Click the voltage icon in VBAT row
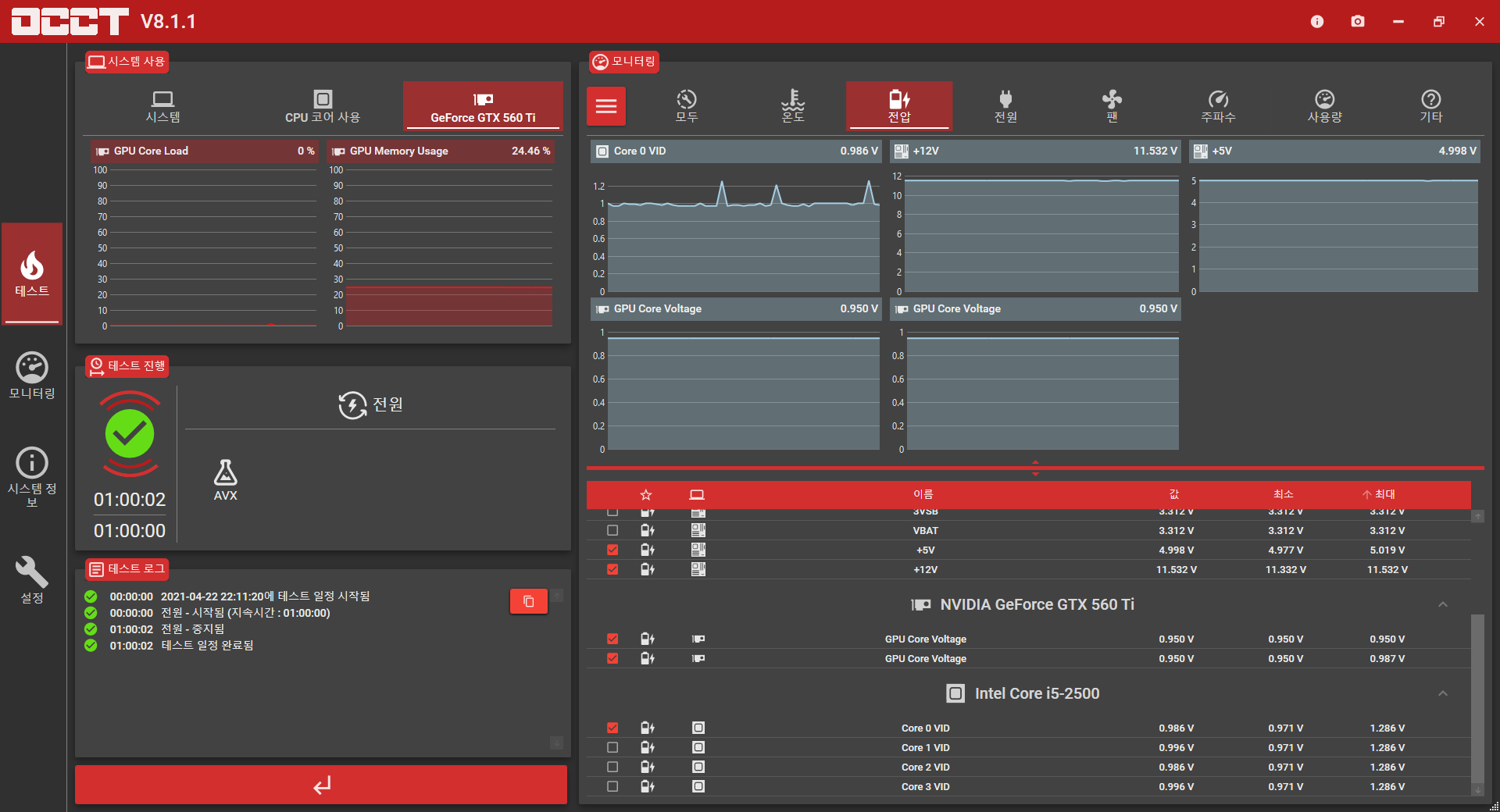The image size is (1500, 812). 647,530
